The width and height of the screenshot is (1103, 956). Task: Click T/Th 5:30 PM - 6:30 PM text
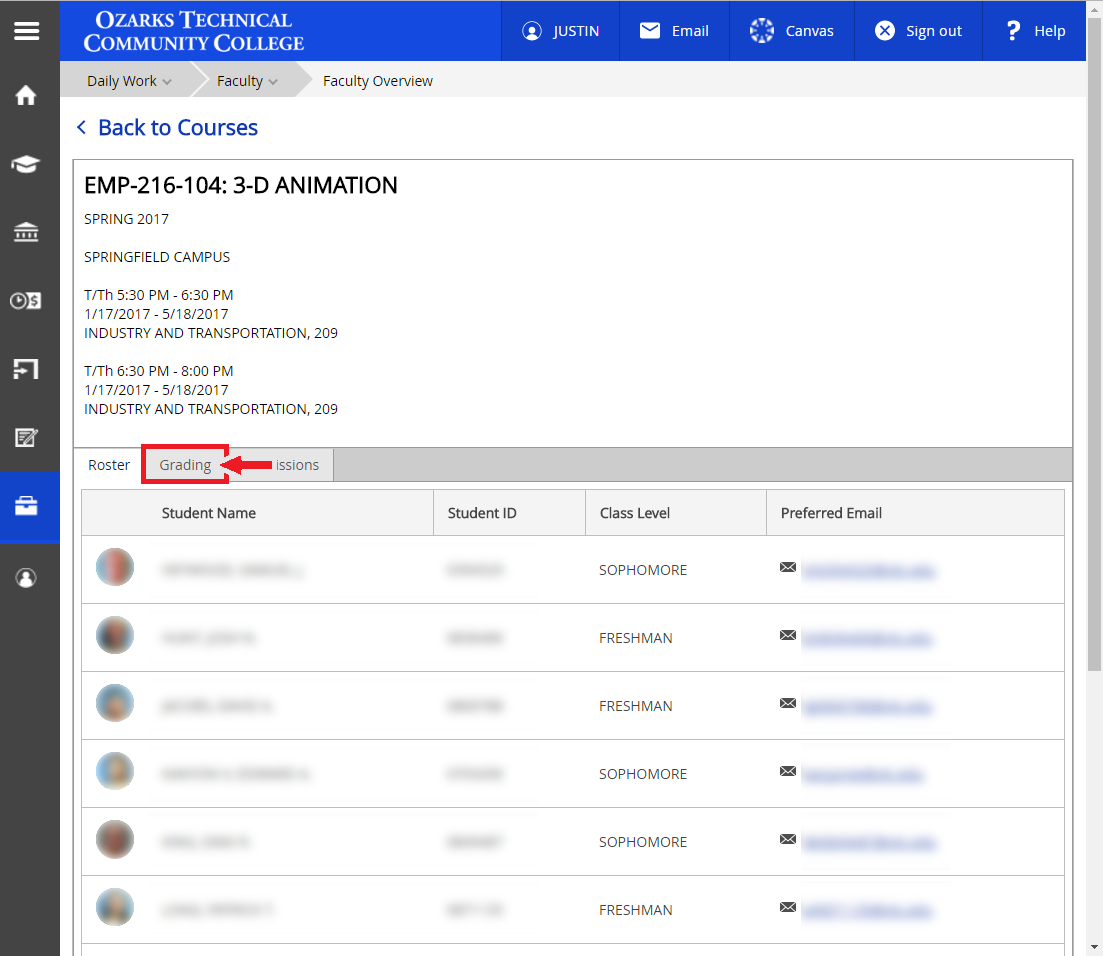158,295
